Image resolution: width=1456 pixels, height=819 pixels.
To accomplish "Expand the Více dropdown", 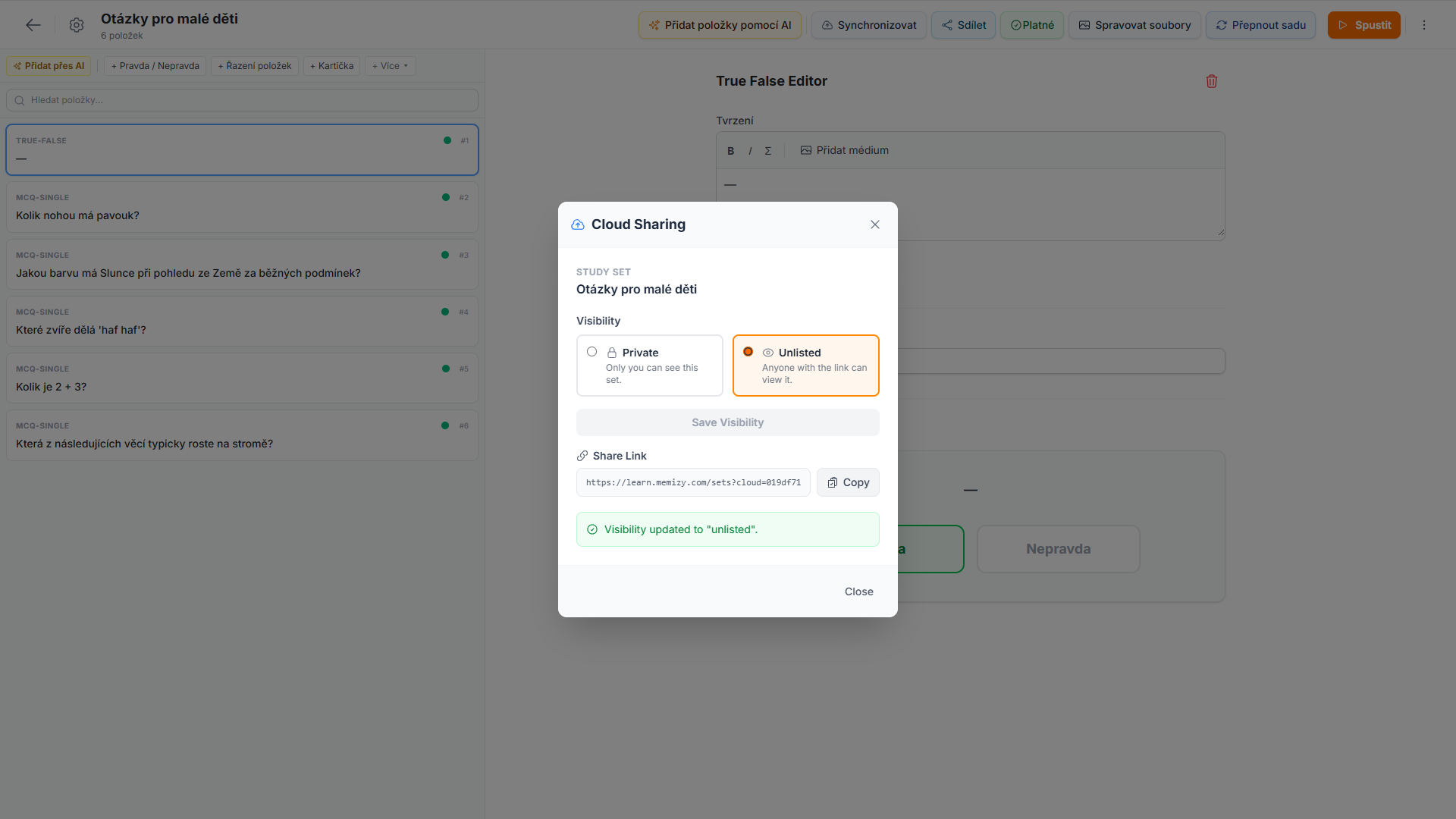I will coord(390,66).
